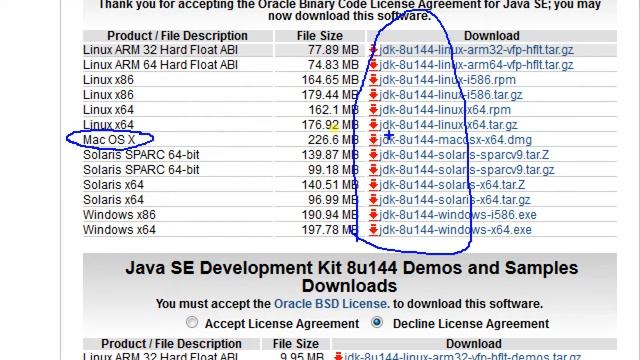Viewport: 640px width, 360px height.
Task: Select Decline License Agreement radio button
Action: tap(377, 322)
